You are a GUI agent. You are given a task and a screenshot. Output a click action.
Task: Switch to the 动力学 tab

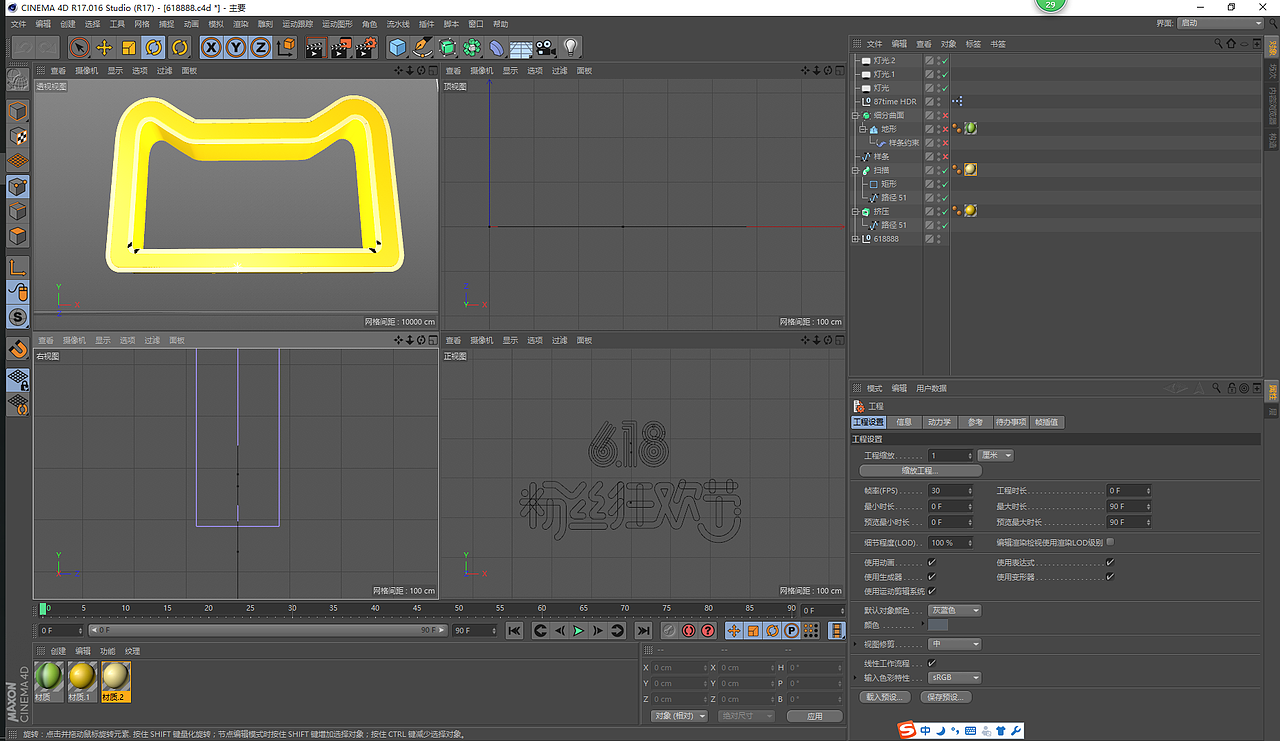click(938, 422)
